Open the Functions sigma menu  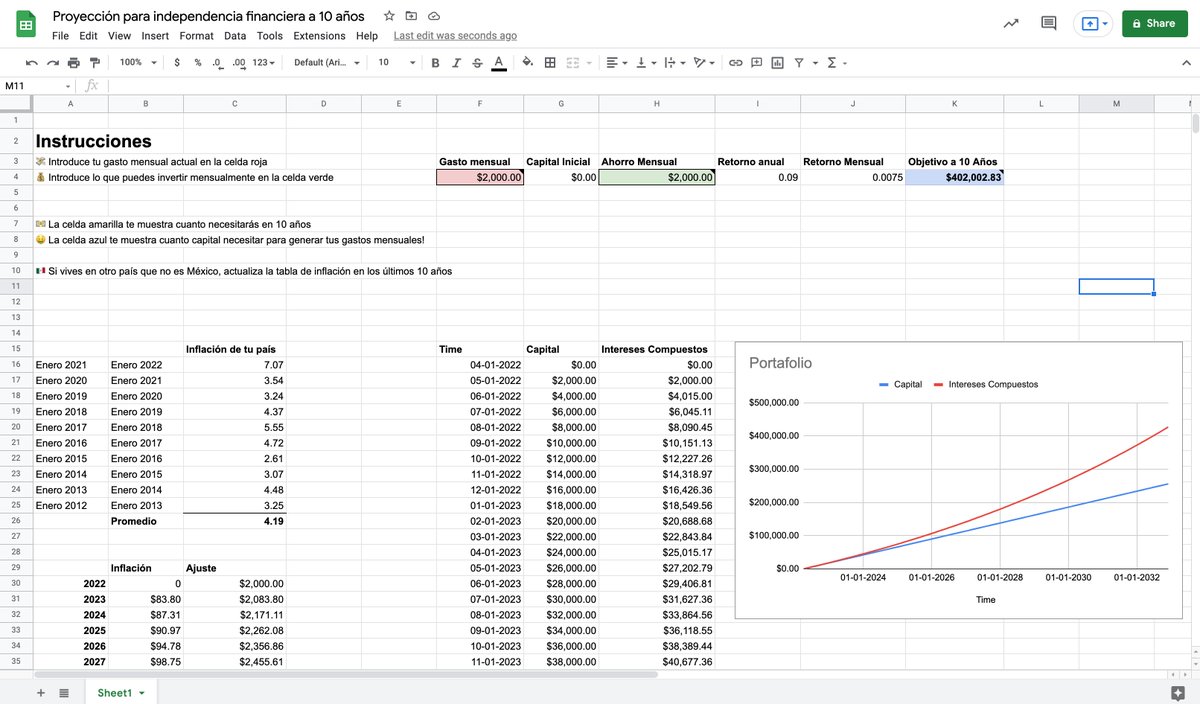(x=837, y=63)
